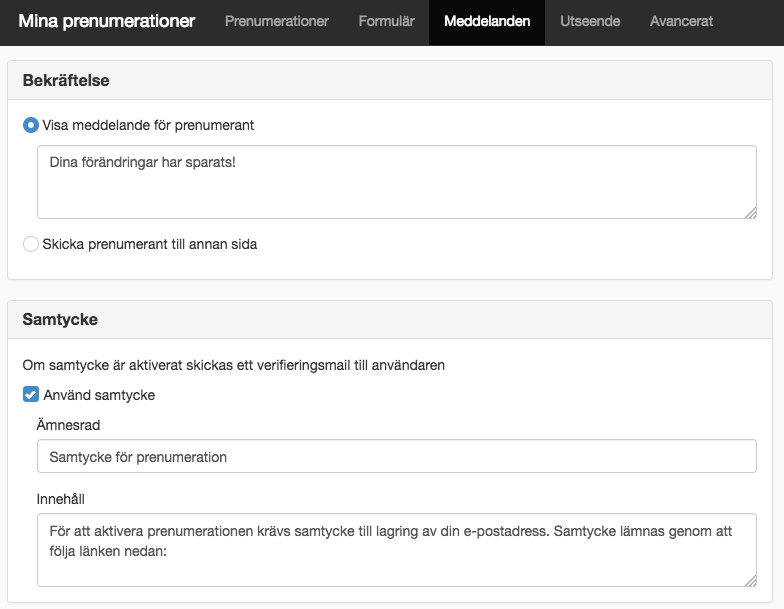Select the Meddelanden tab
The height and width of the screenshot is (609, 784).
click(x=487, y=21)
